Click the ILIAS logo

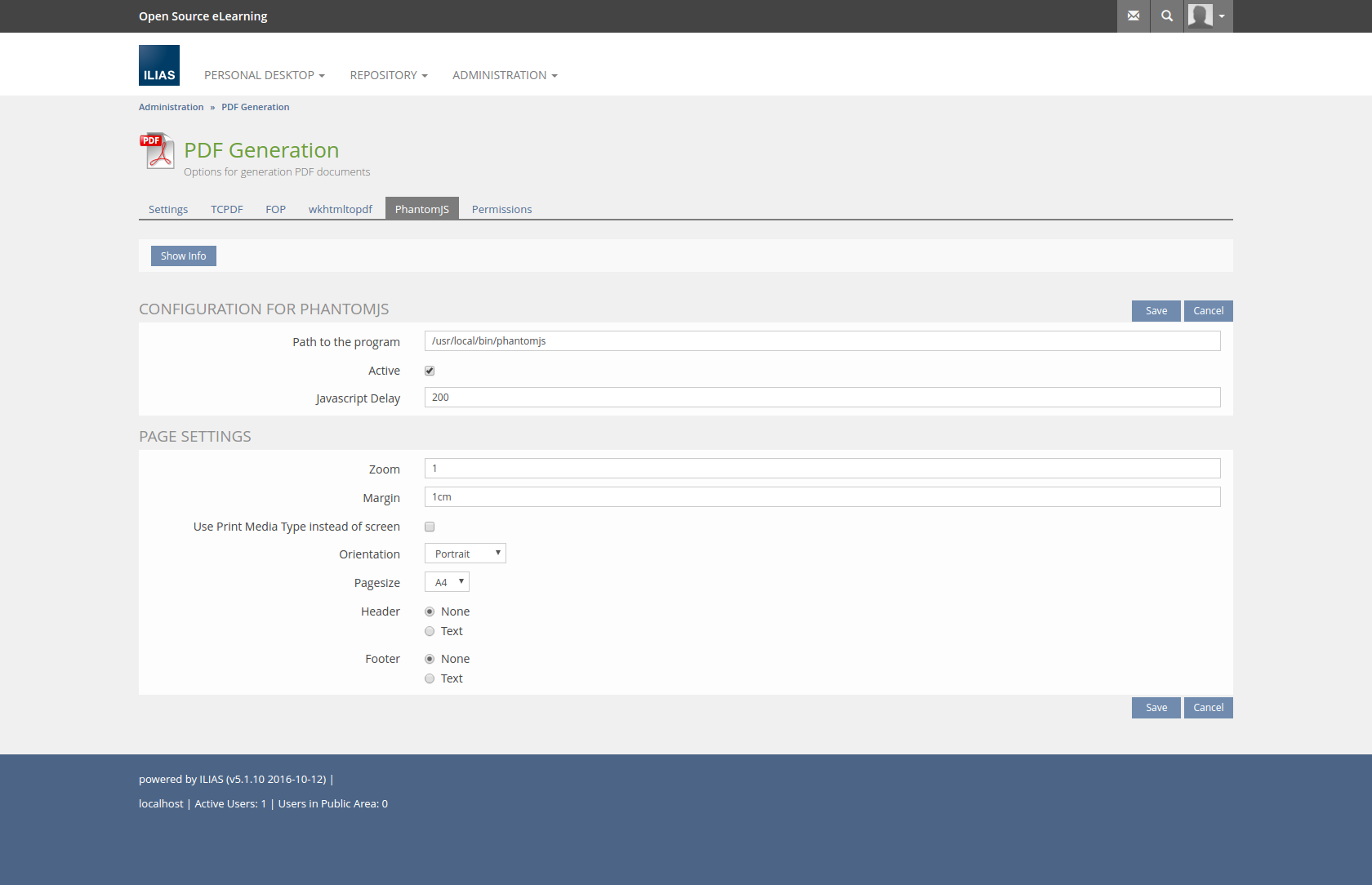click(x=159, y=65)
